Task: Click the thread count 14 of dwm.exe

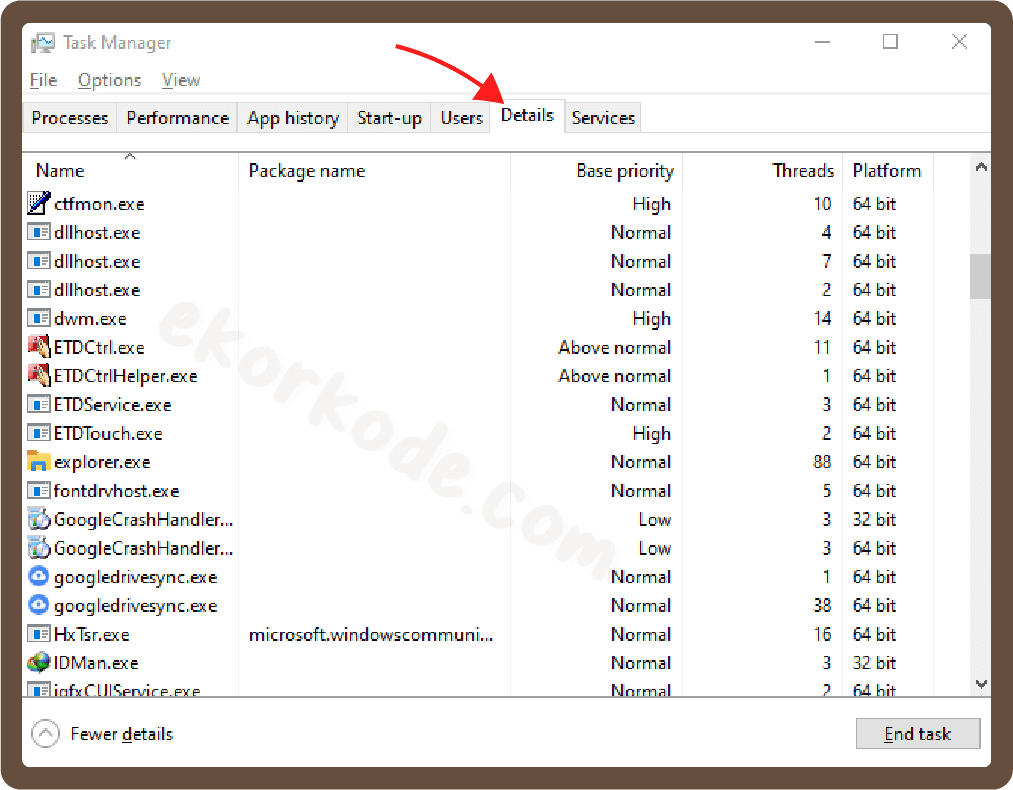Action: tap(822, 318)
